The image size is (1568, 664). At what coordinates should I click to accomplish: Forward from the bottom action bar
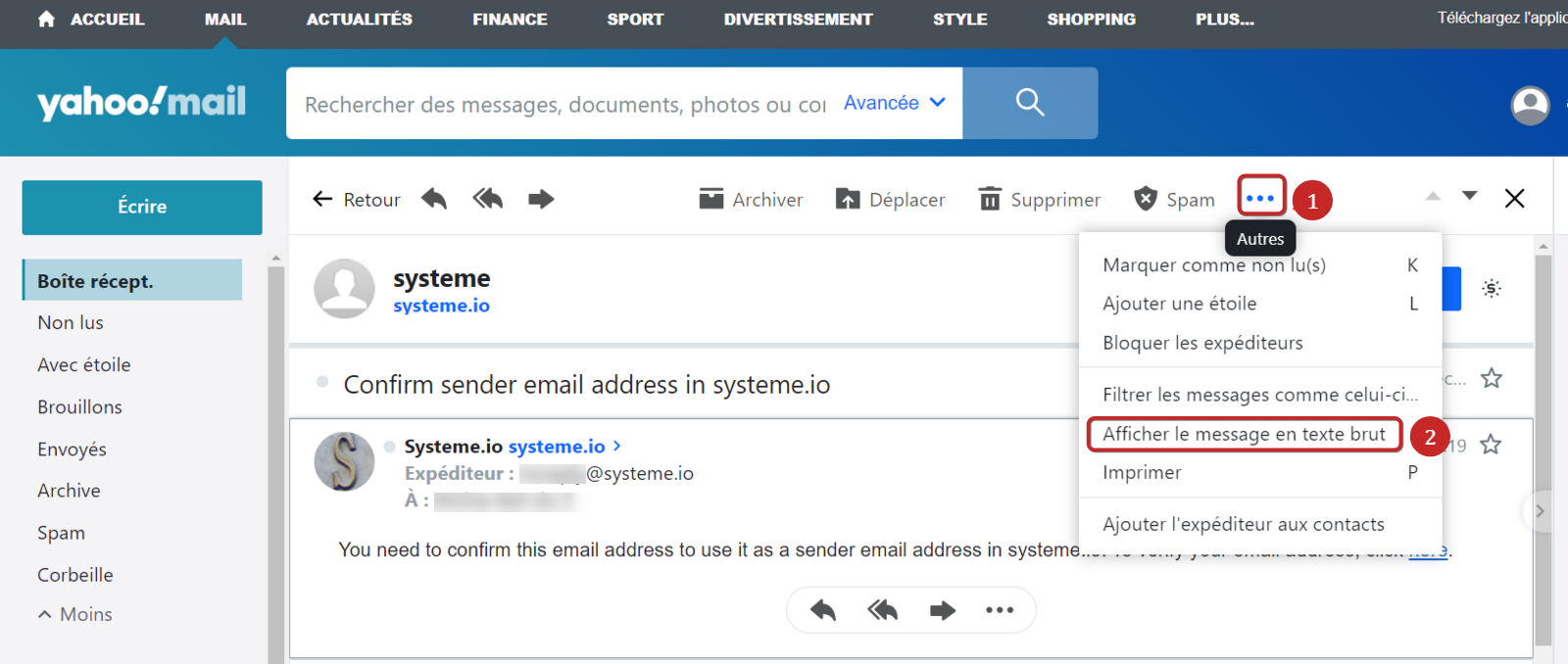coord(943,611)
